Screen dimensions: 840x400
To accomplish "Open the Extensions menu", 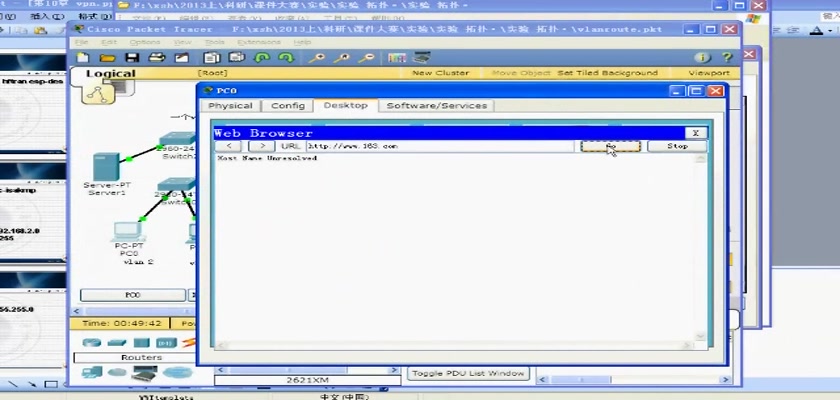I will 259,42.
